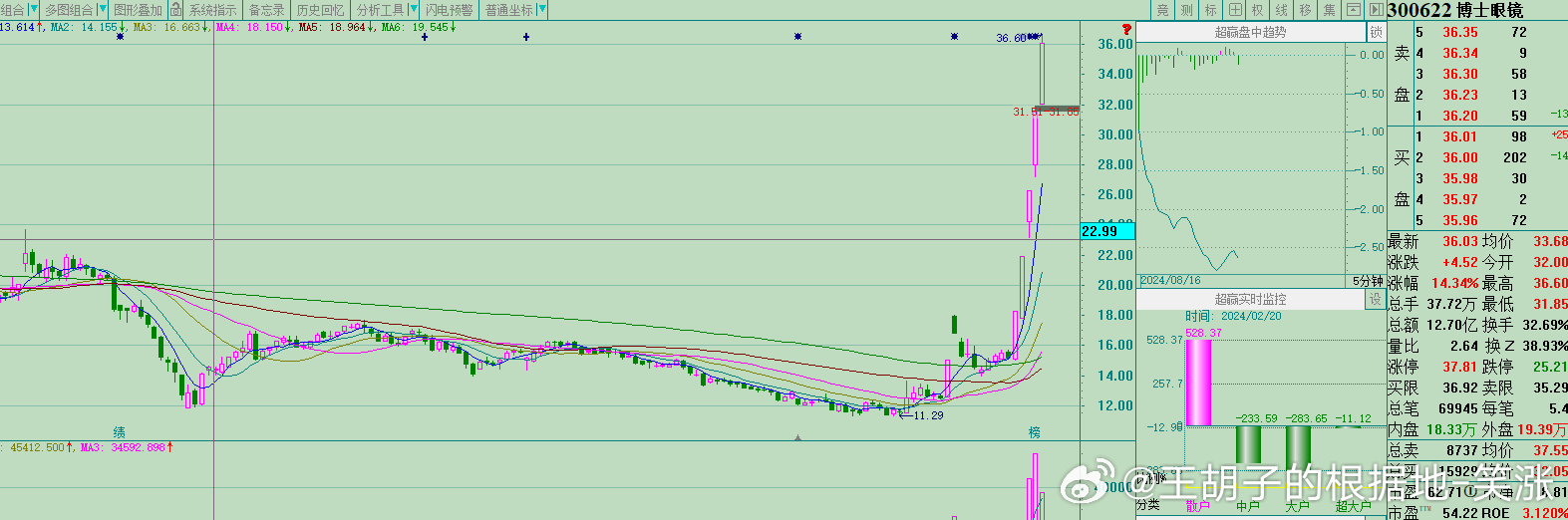The height and width of the screenshot is (520, 1568).
Task: Click the 11.29 low price marker on chart
Action: click(928, 415)
